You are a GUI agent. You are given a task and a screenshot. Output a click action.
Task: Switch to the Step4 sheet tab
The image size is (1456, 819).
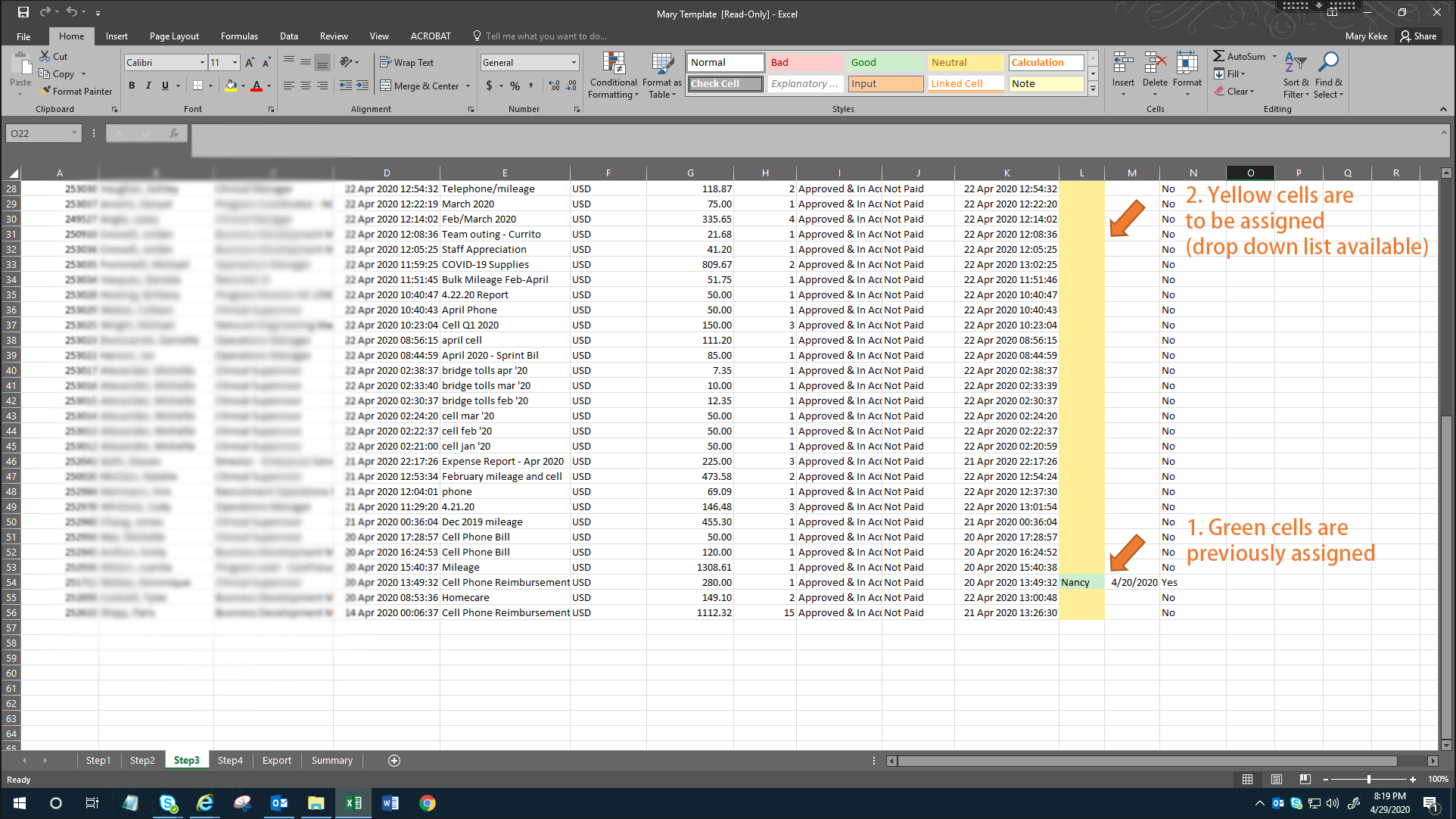tap(230, 760)
